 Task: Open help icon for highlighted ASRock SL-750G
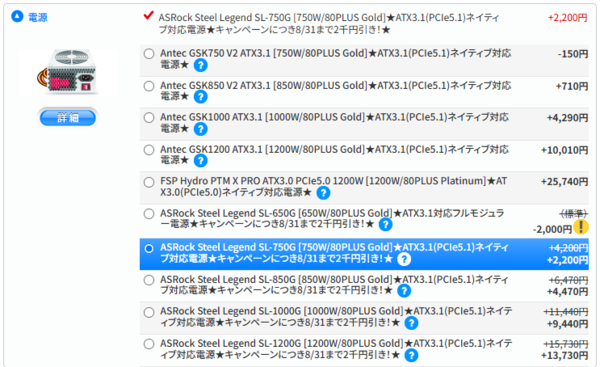[x=404, y=259]
